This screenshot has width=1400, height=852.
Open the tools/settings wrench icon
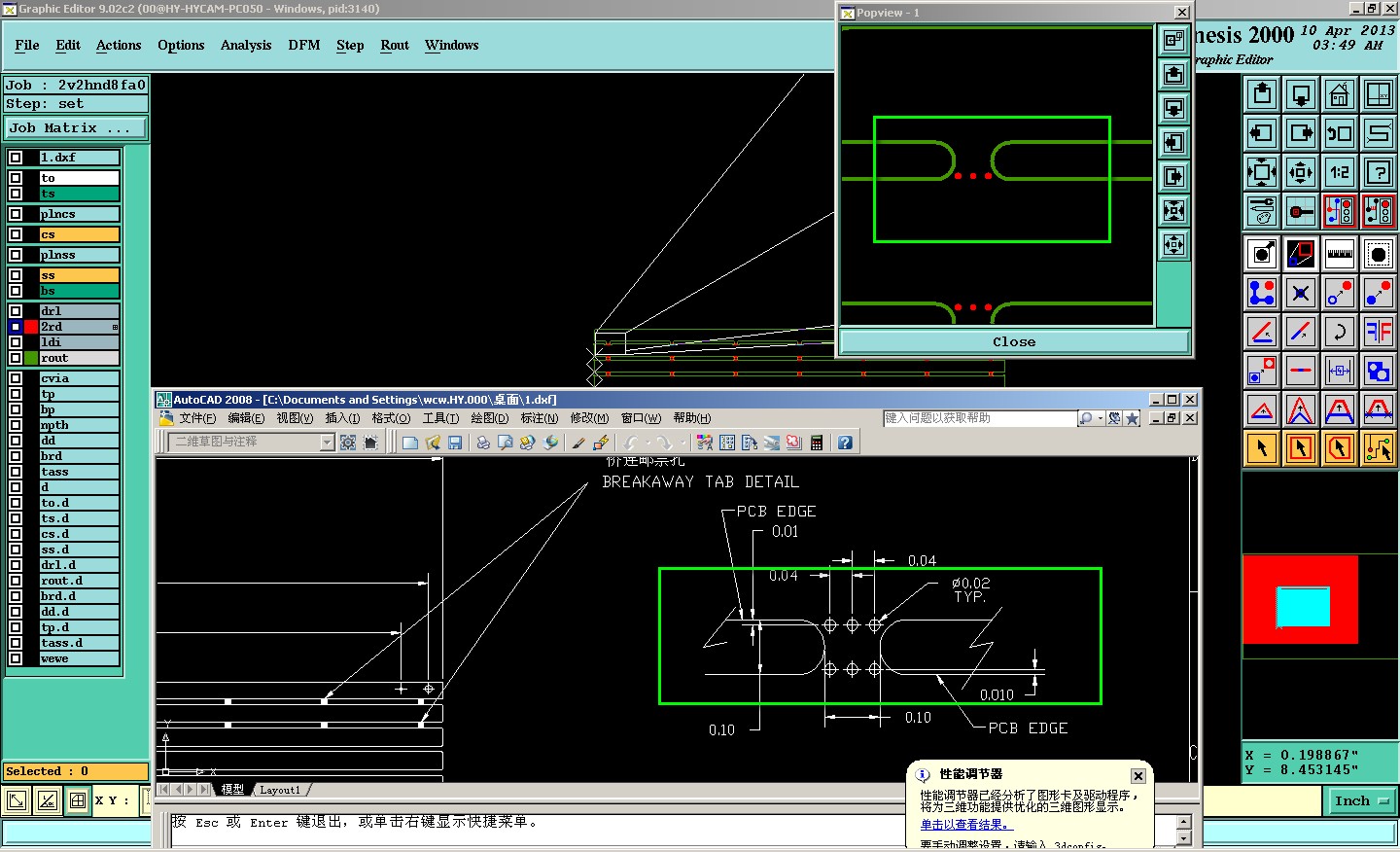(1262, 210)
